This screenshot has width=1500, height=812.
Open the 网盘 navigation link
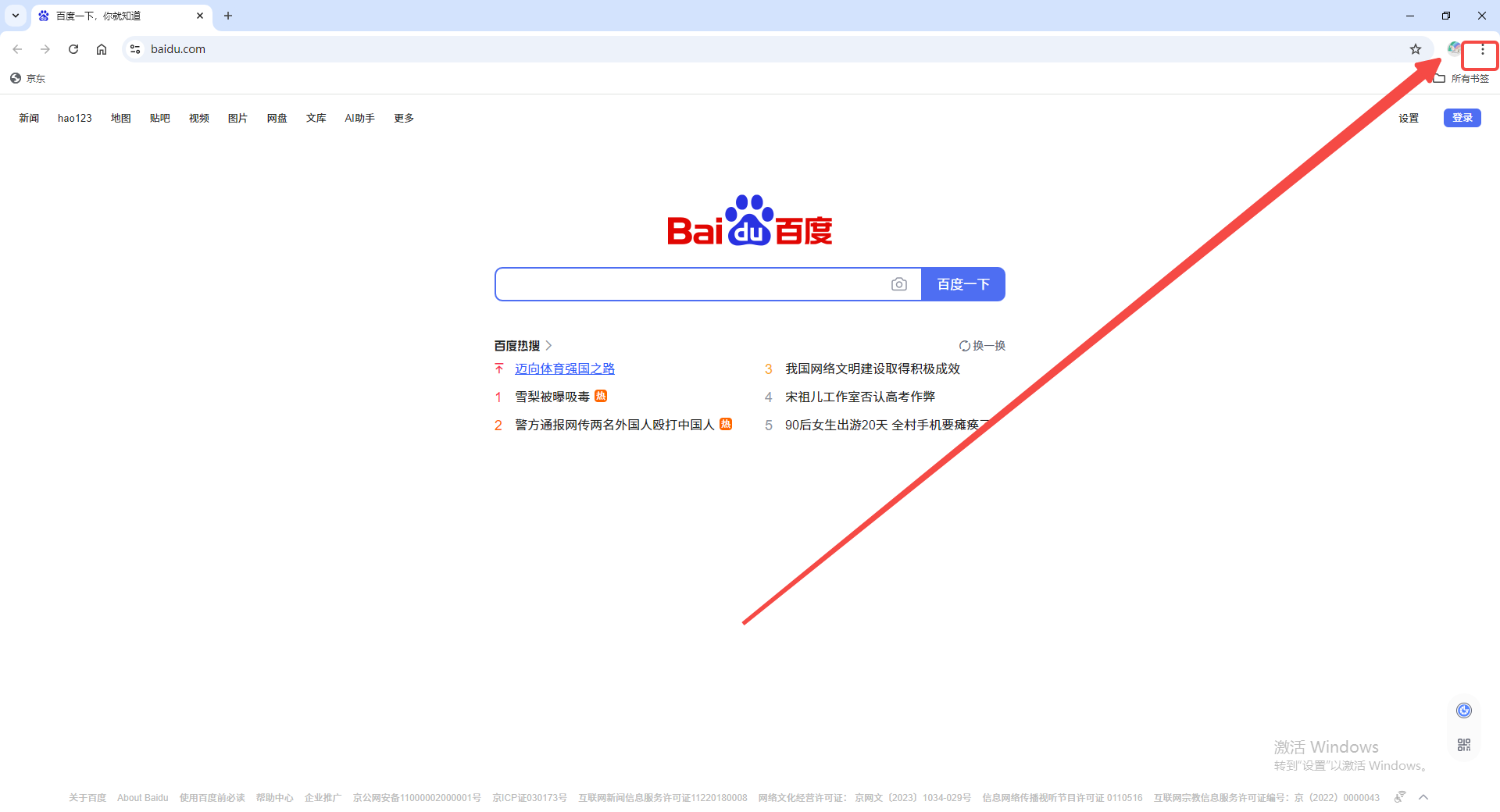(x=277, y=118)
